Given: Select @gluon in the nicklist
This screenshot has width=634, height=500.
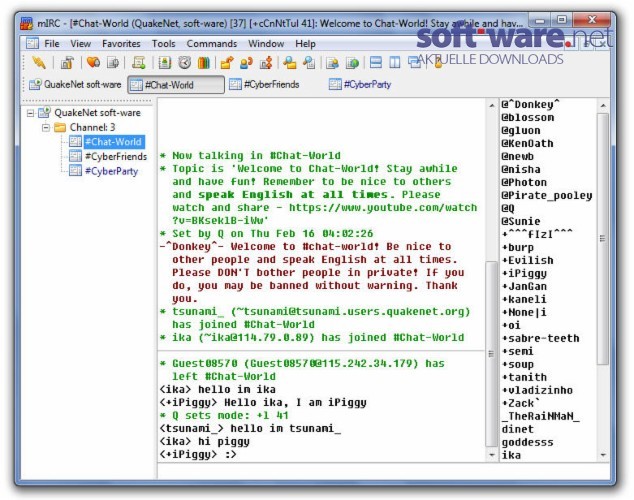Looking at the screenshot, I should [521, 131].
